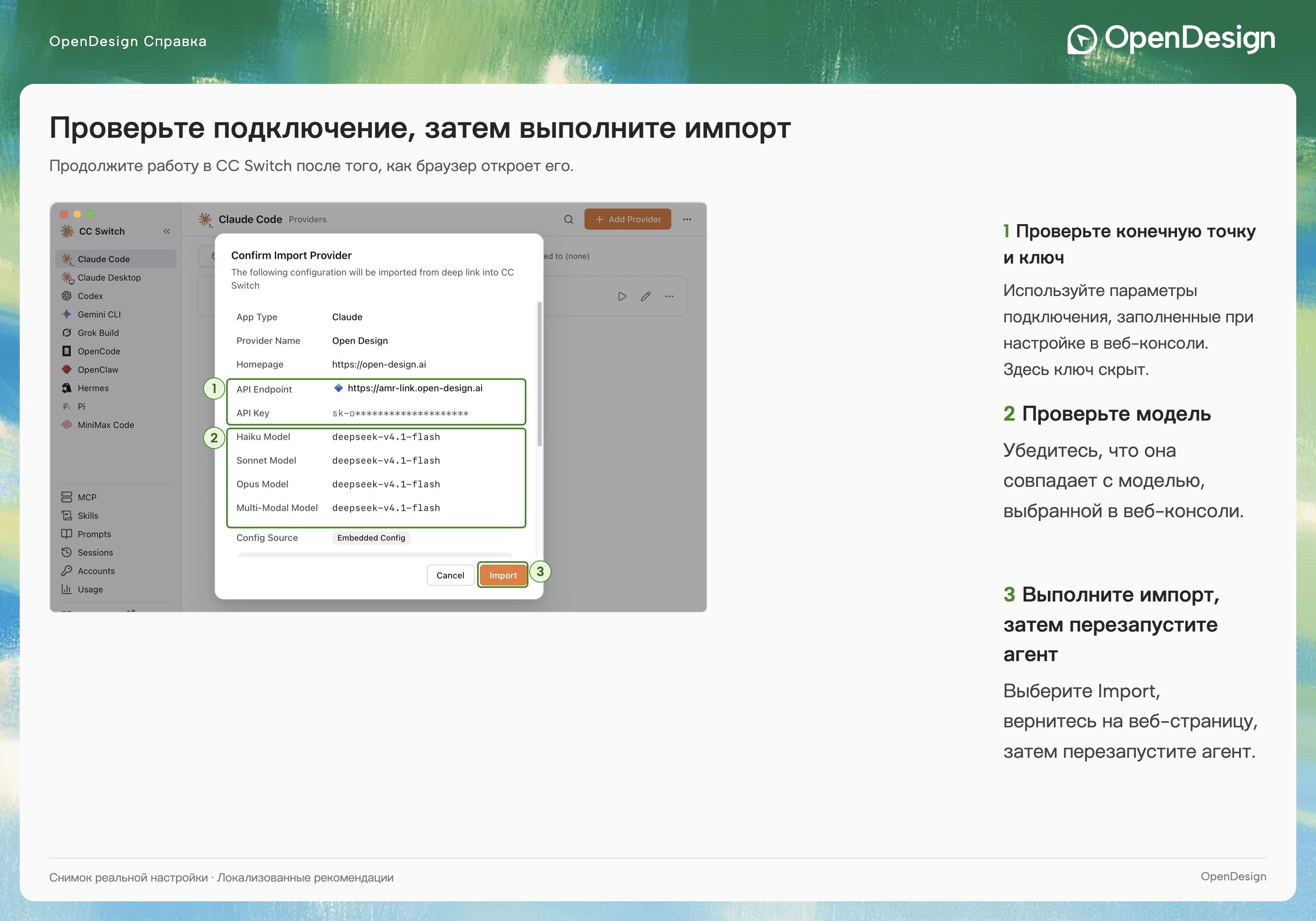Open the three-dot menu next to Add Provider
Image resolution: width=1316 pixels, height=921 pixels.
(x=687, y=219)
